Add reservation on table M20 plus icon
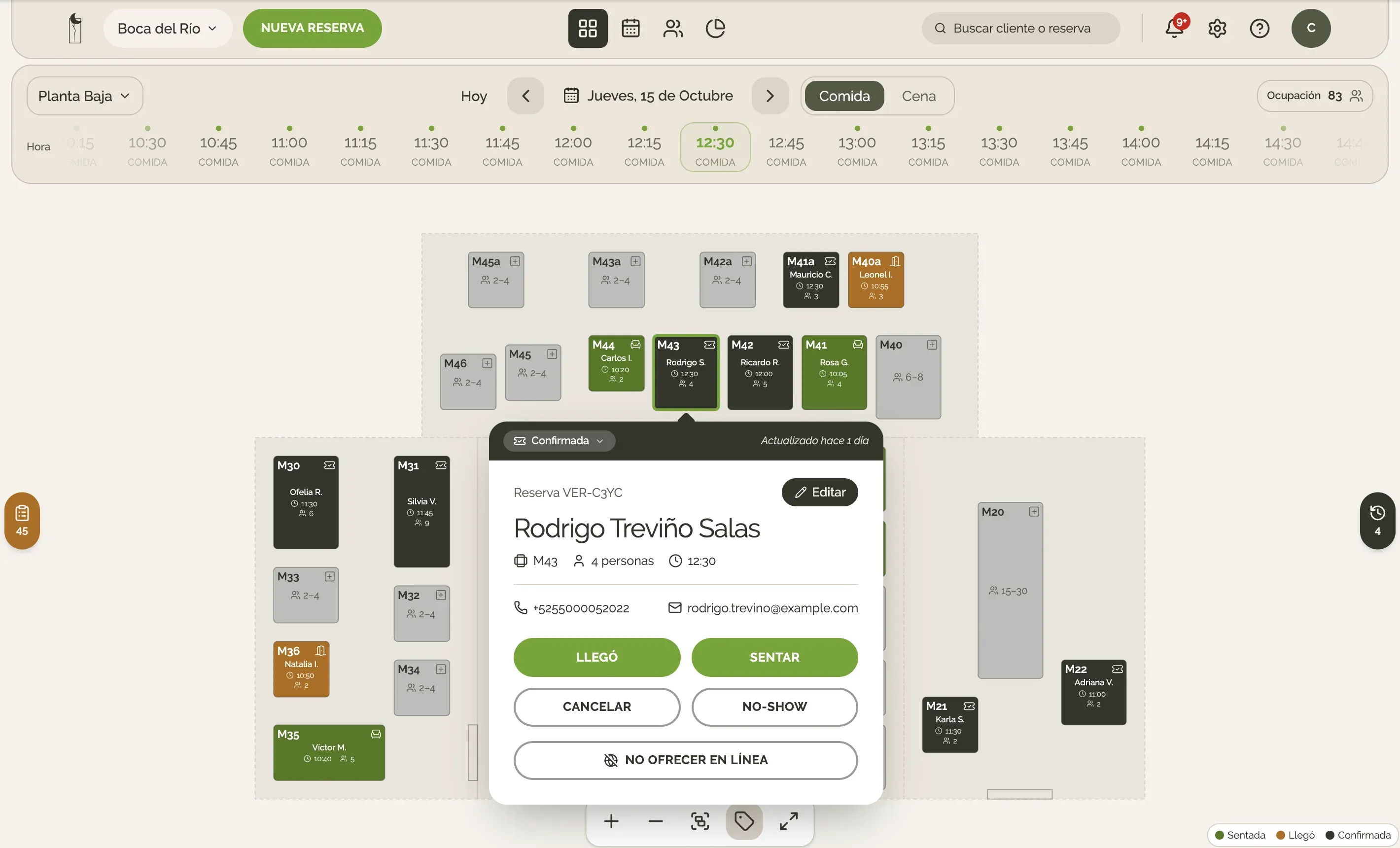Screen dimensions: 1400x848 (x=1034, y=512)
